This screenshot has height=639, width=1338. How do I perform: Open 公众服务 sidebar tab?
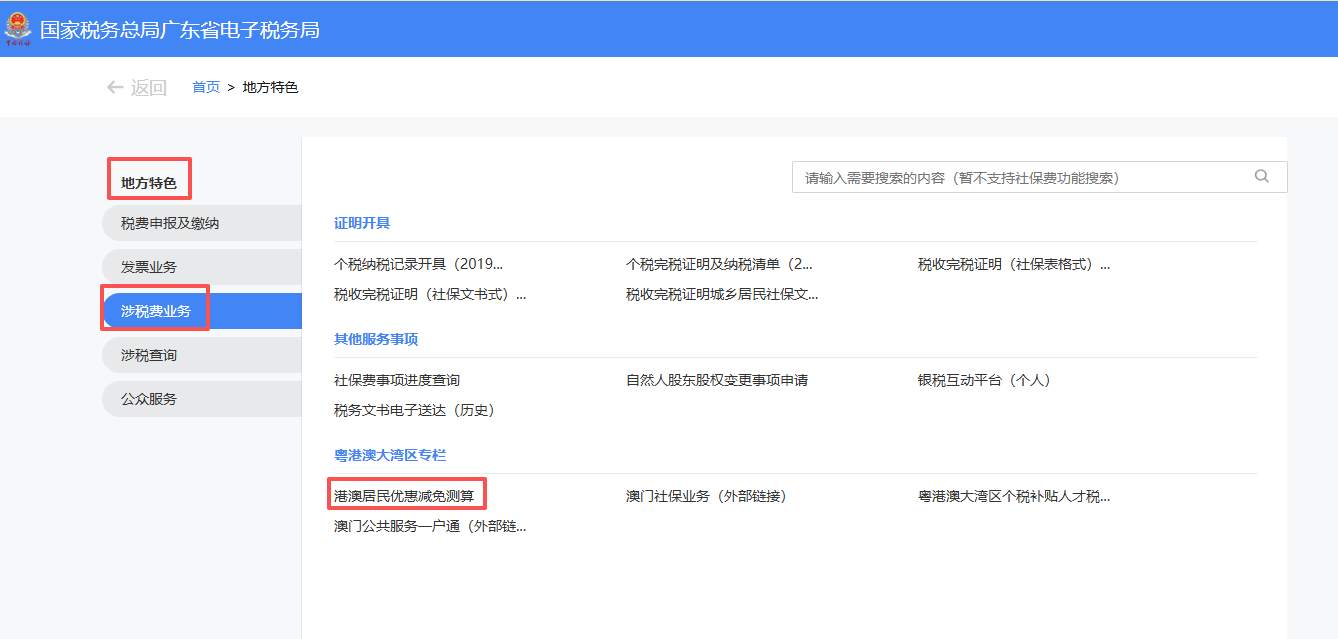(149, 399)
